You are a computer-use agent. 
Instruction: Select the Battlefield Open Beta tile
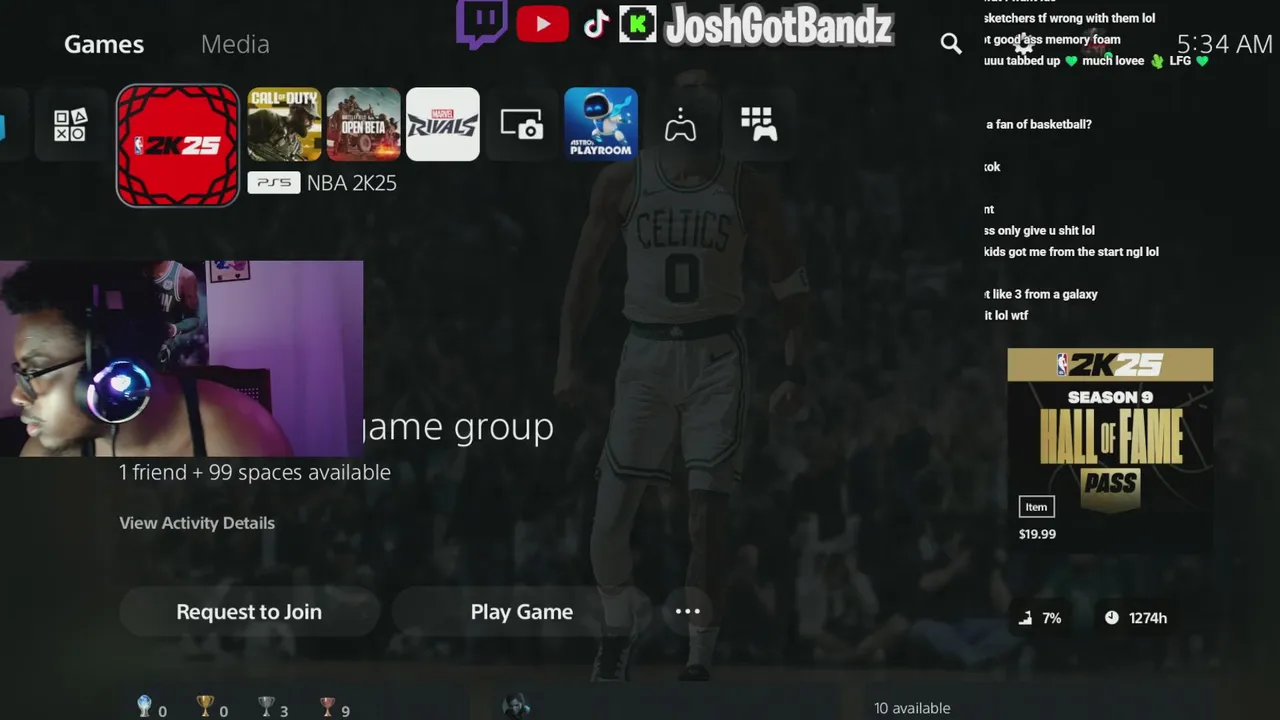pos(363,125)
